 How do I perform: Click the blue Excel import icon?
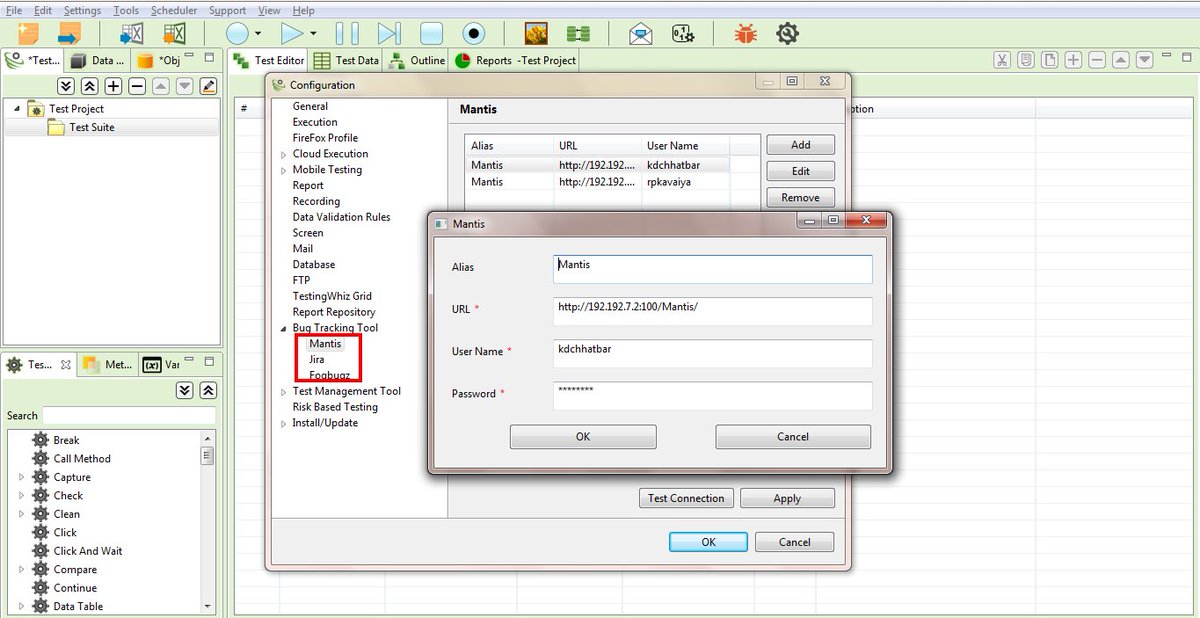coord(131,33)
